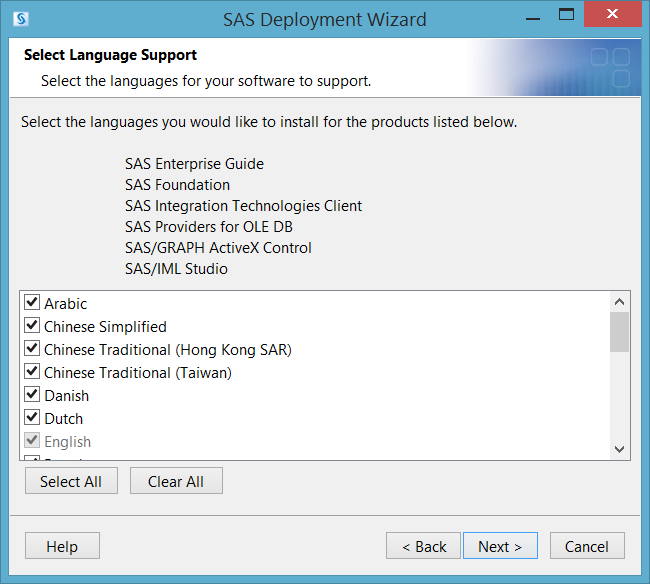This screenshot has width=650, height=584.
Task: Click 'SAS Providers for OLE DB' text
Action: [x=209, y=227]
